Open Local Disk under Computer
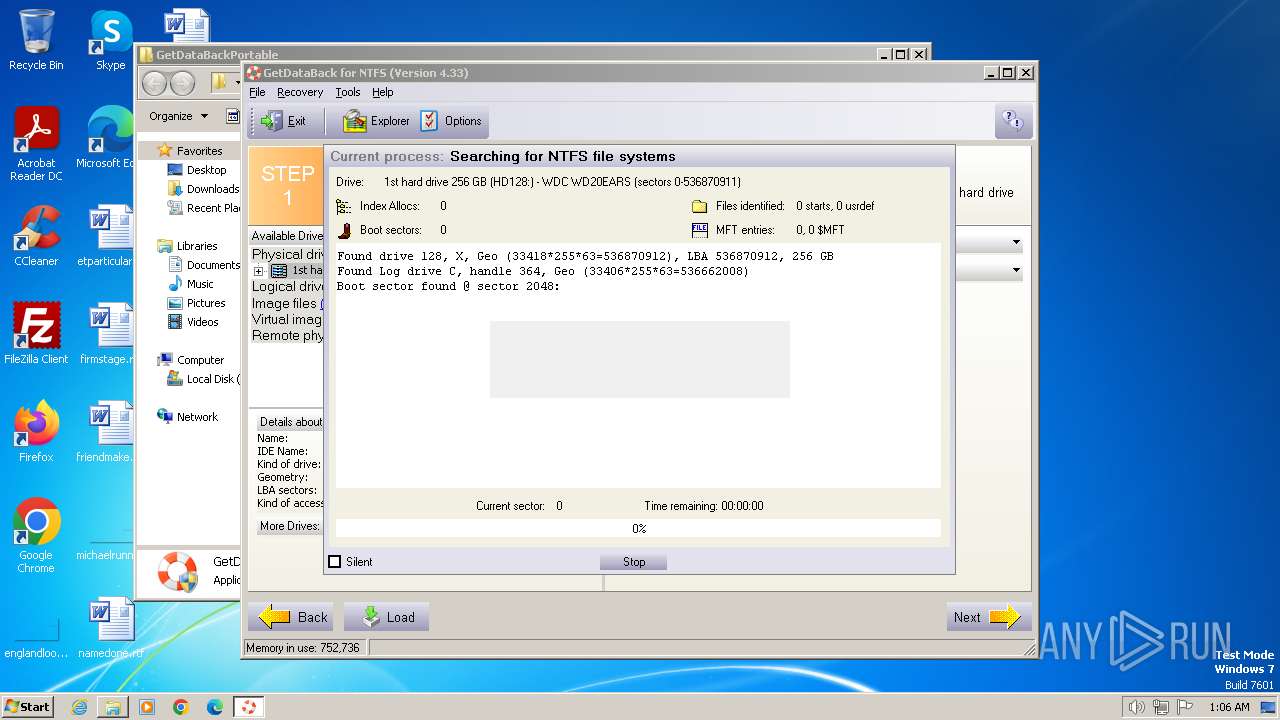The width and height of the screenshot is (1280, 720). click(204, 379)
